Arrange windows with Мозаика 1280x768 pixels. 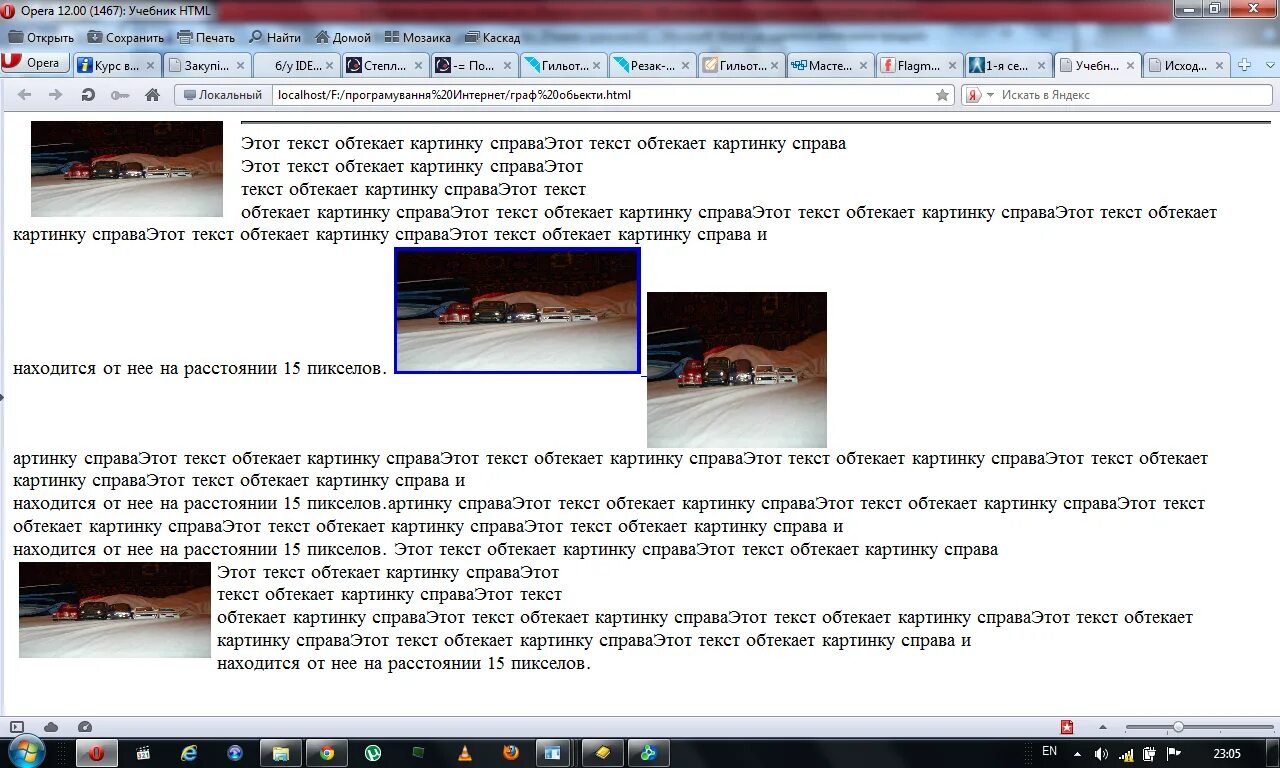tap(418, 37)
